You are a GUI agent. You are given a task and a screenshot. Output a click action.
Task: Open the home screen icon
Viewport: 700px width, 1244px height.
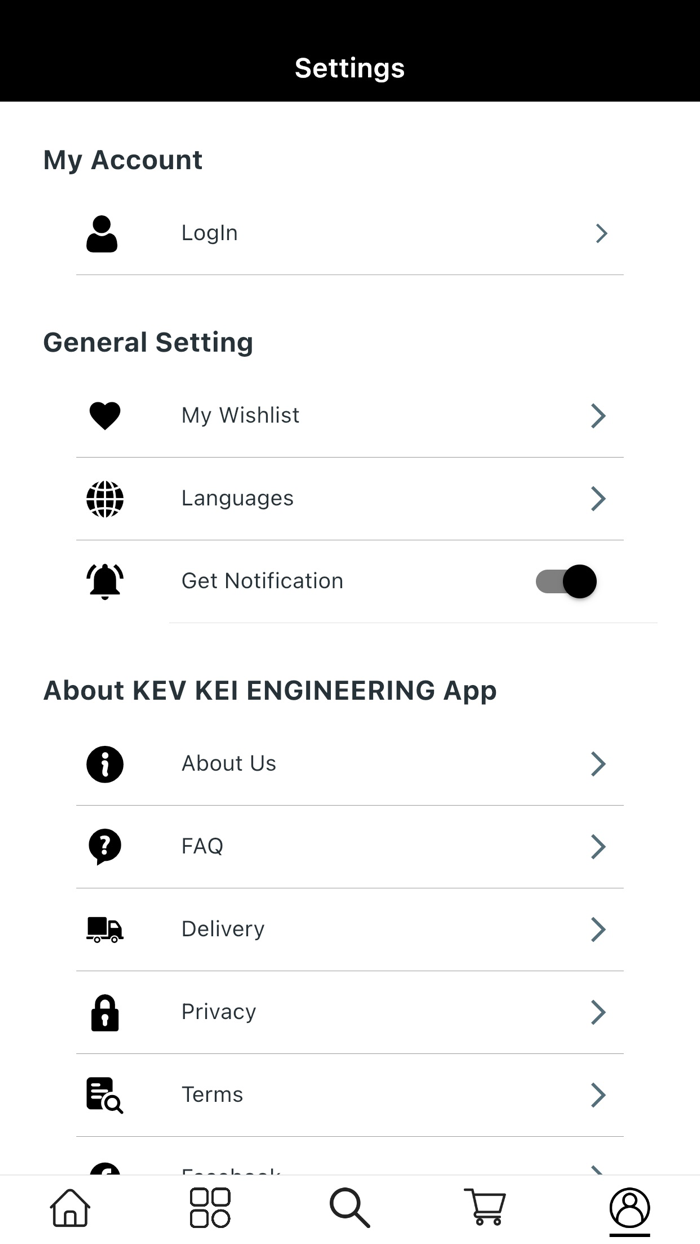click(68, 1207)
